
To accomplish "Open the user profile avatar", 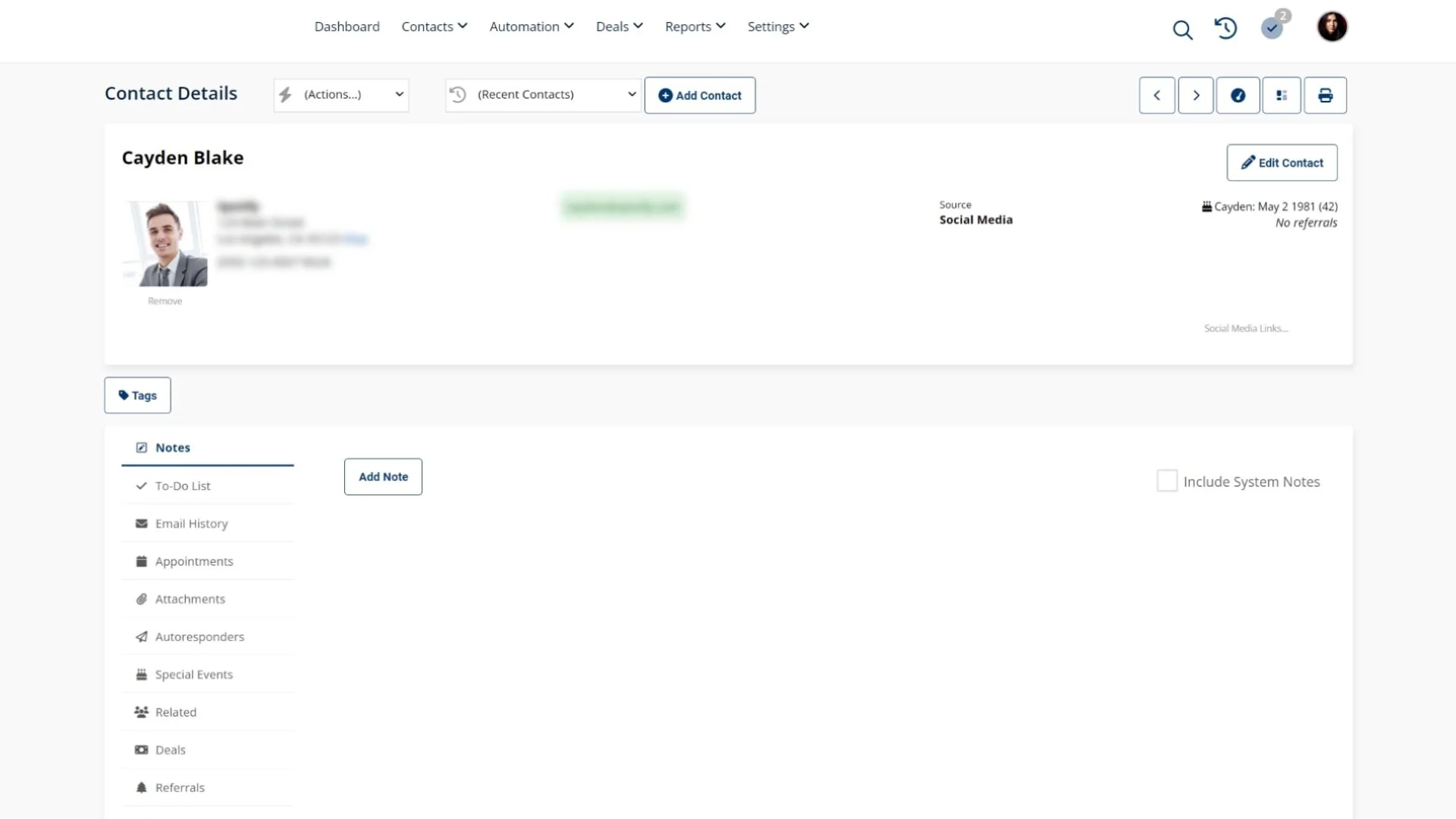I will [x=1332, y=27].
